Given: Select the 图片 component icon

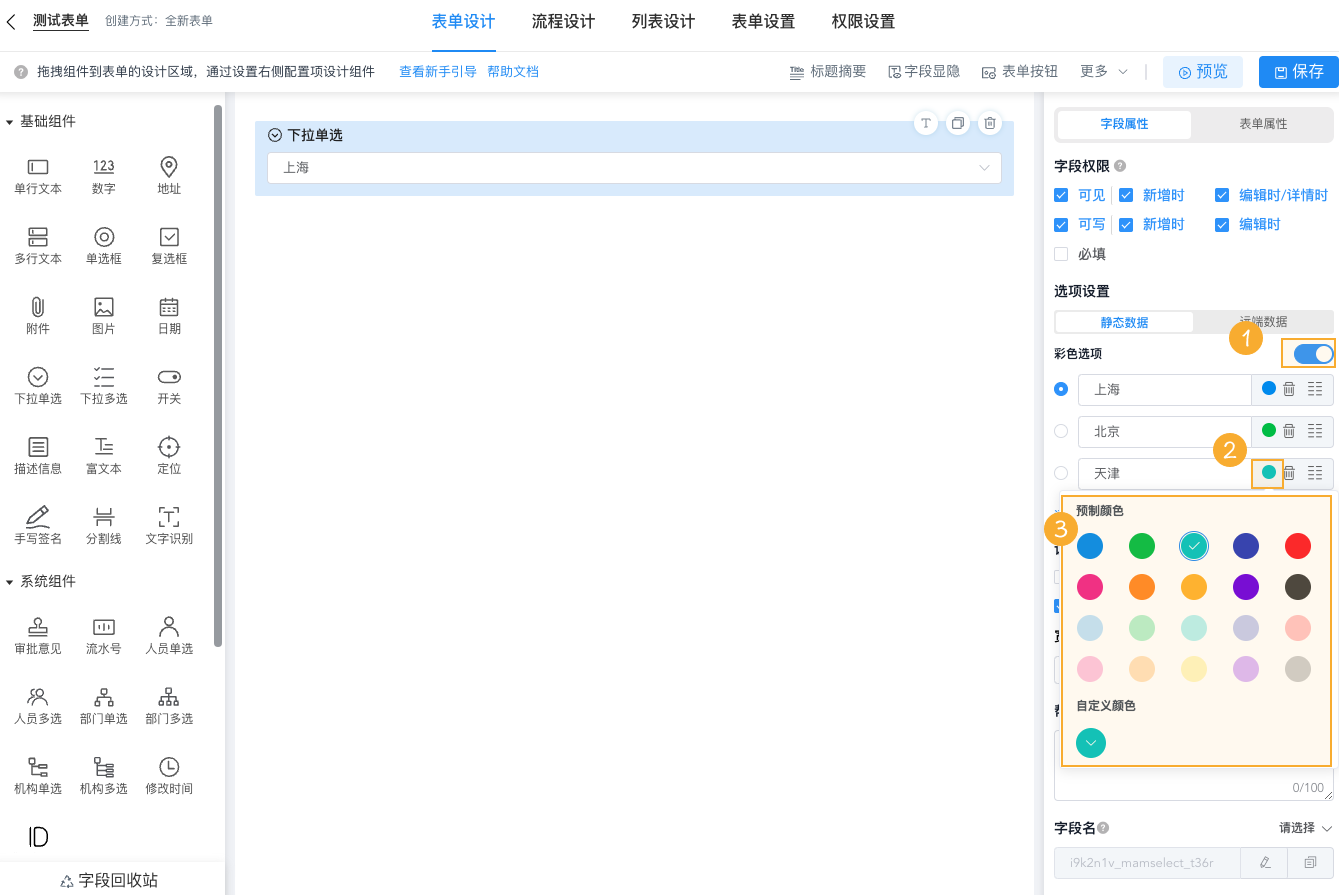Looking at the screenshot, I should tap(103, 313).
